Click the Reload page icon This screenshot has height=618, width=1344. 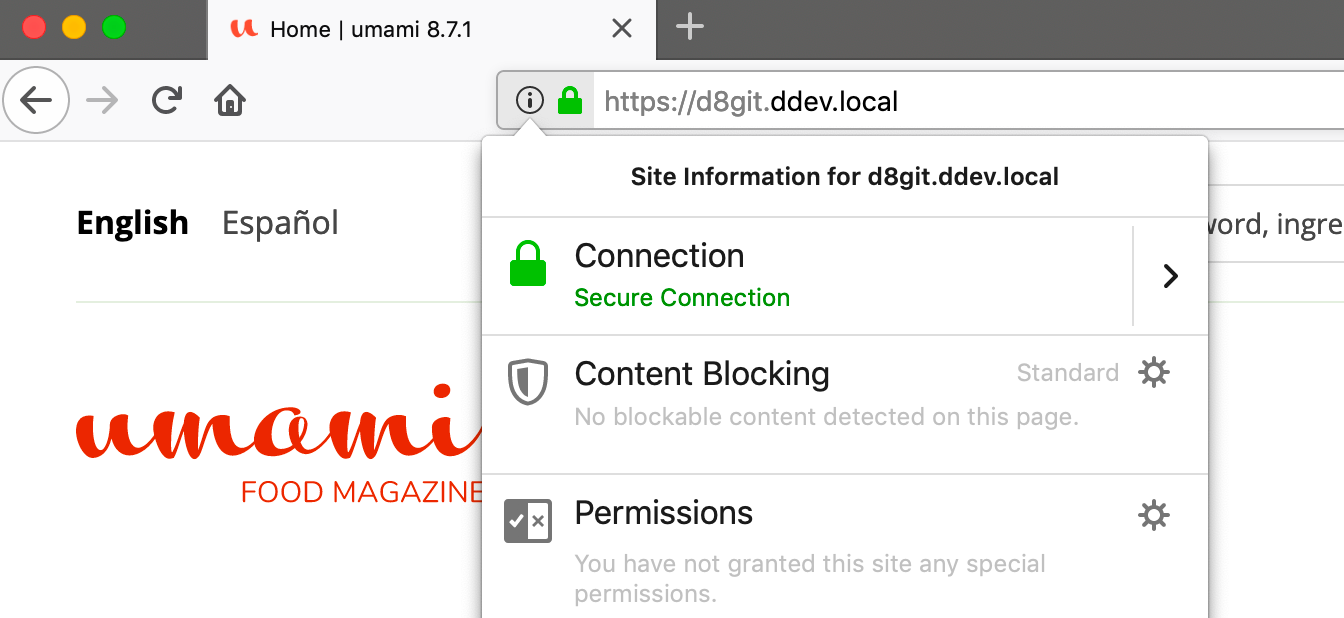coord(167,100)
